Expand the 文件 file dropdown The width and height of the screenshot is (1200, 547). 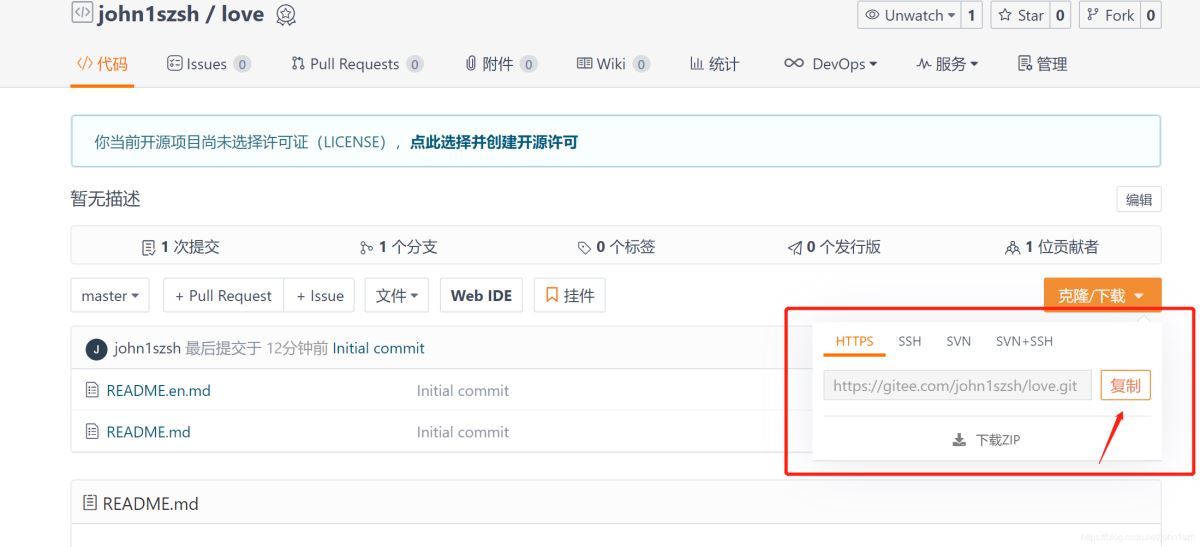pyautogui.click(x=397, y=296)
